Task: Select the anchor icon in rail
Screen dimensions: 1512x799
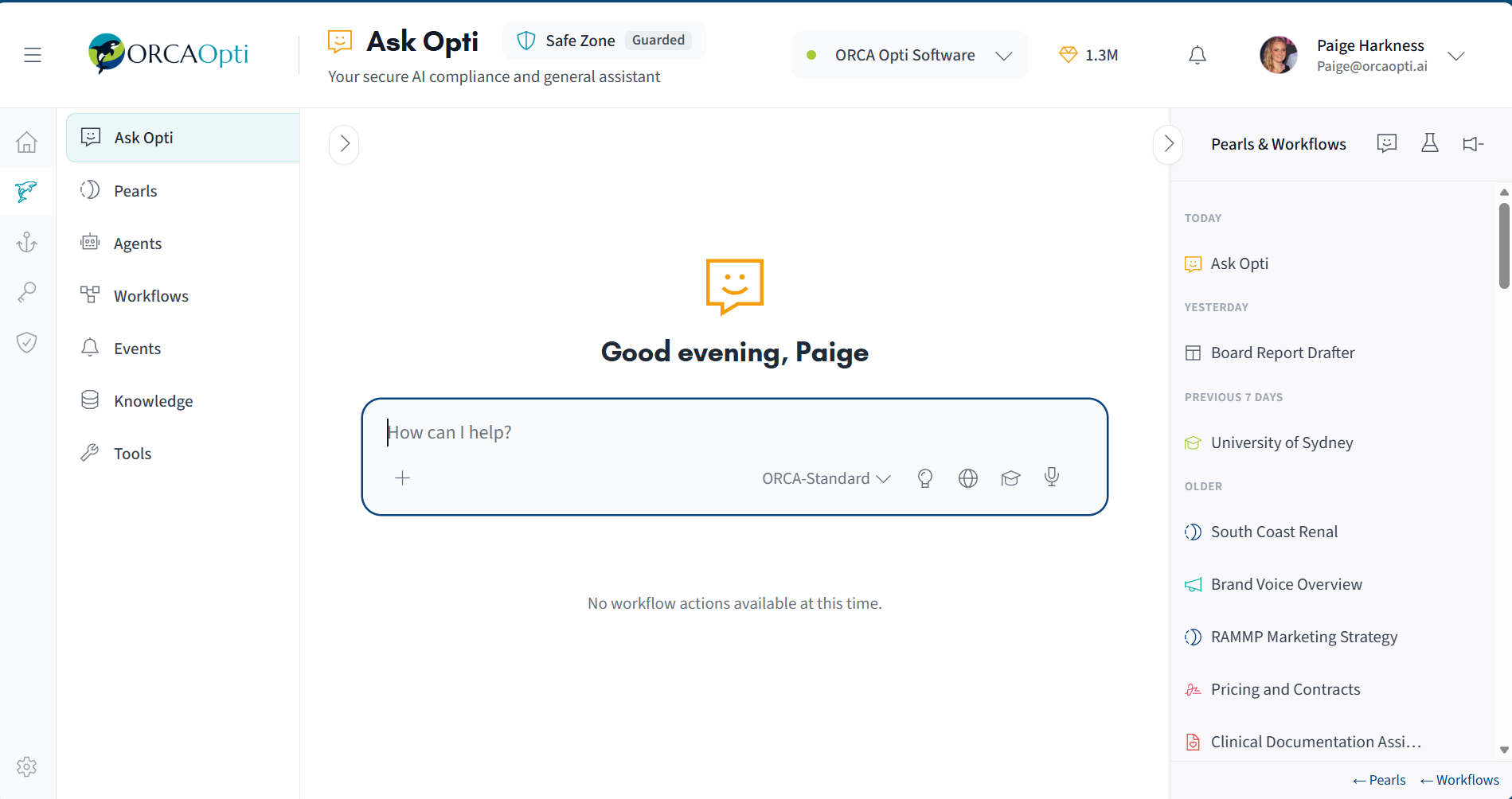Action: (x=27, y=242)
